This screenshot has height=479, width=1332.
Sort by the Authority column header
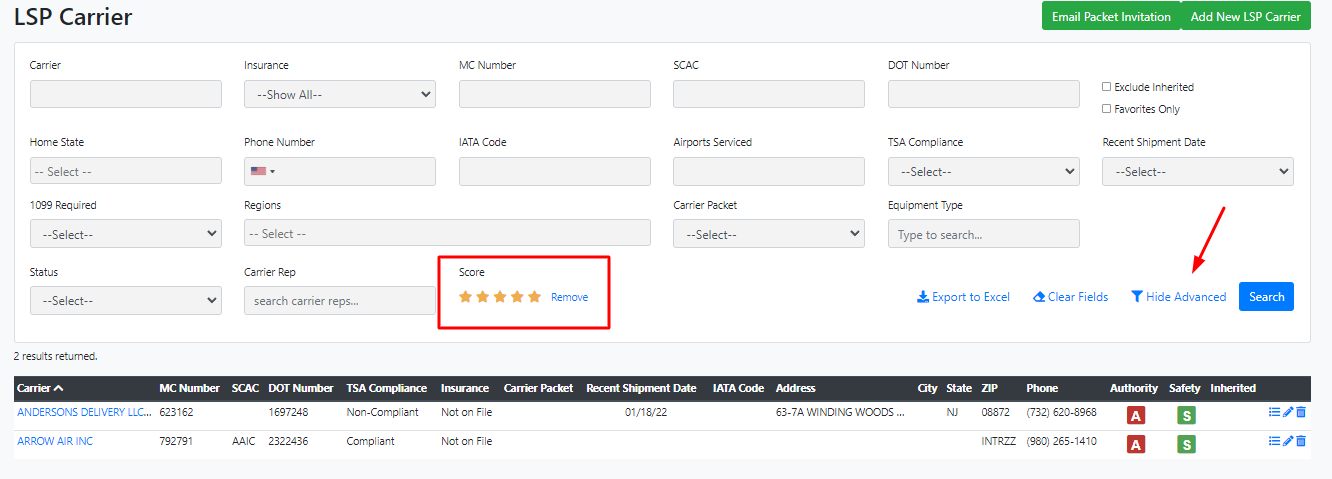point(1134,388)
